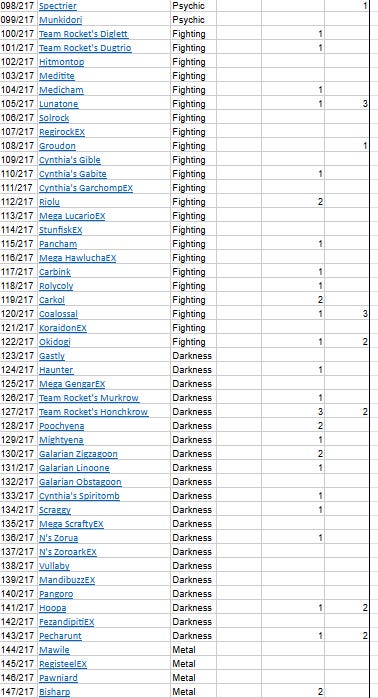Select Riolu's quantity cell showing 2
Screen dimensions: 378x698
click(x=293, y=202)
